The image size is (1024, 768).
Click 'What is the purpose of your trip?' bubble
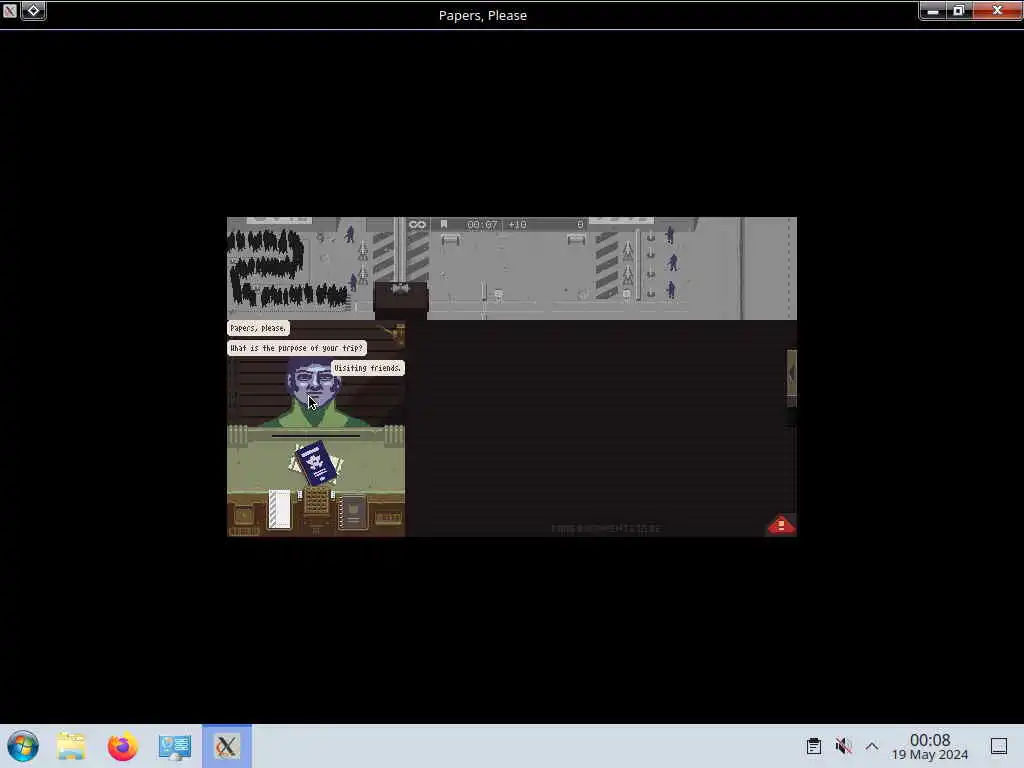296,348
